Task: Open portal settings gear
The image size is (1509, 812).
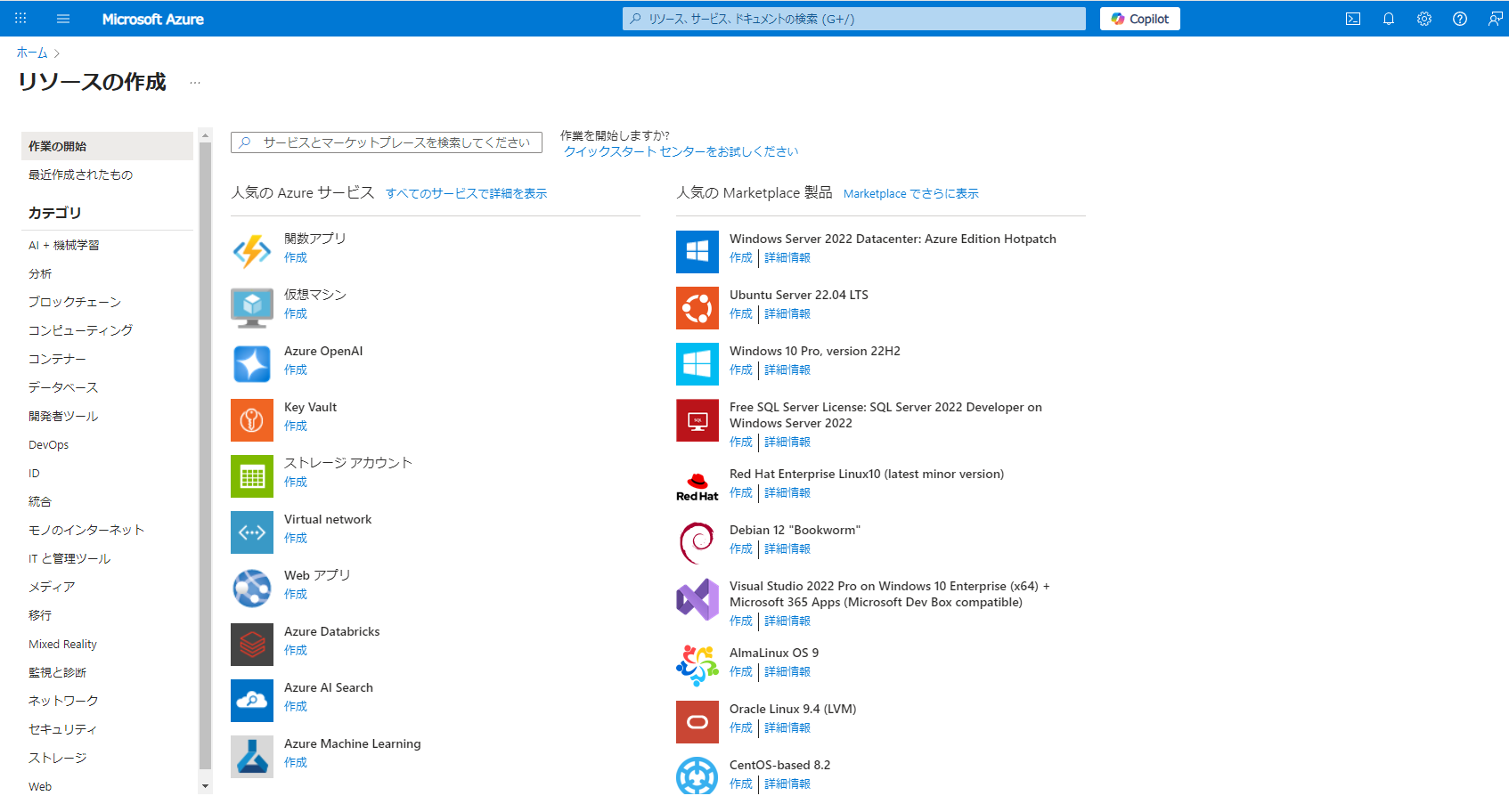Action: [x=1424, y=19]
